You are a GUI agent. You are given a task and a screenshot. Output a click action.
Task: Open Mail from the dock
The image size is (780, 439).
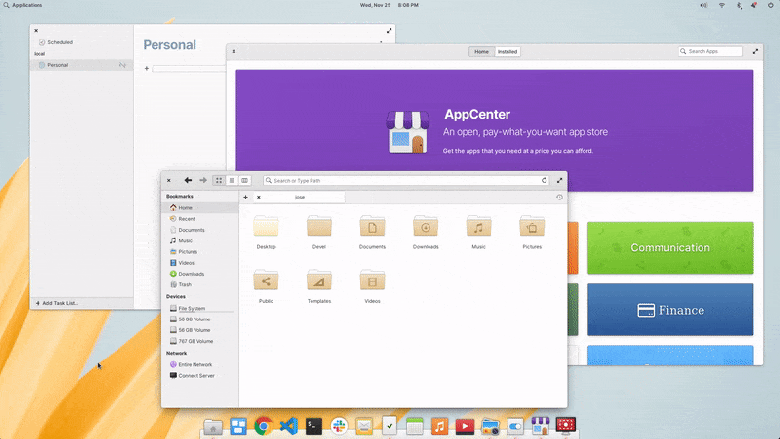tap(364, 426)
